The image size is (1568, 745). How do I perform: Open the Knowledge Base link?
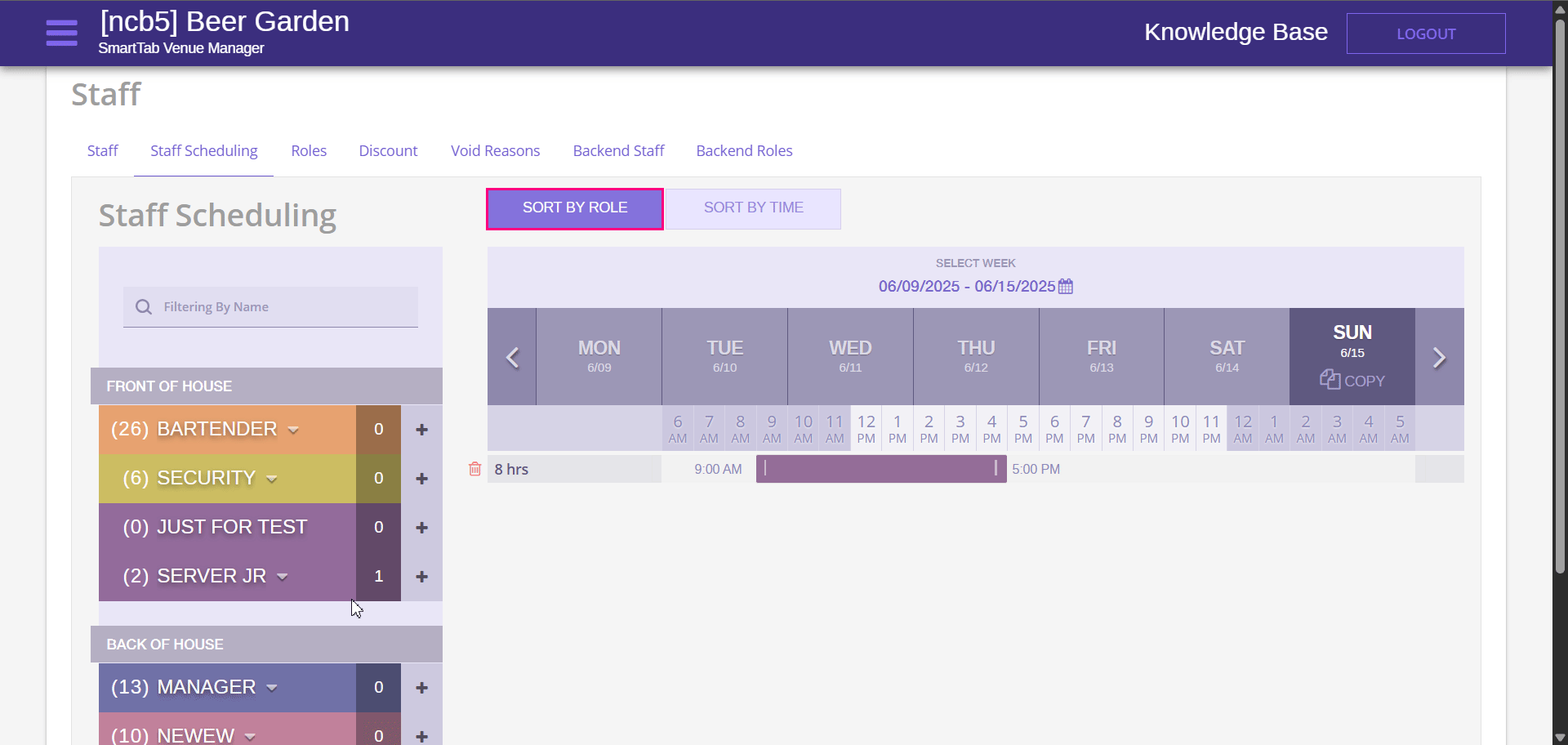(x=1235, y=32)
